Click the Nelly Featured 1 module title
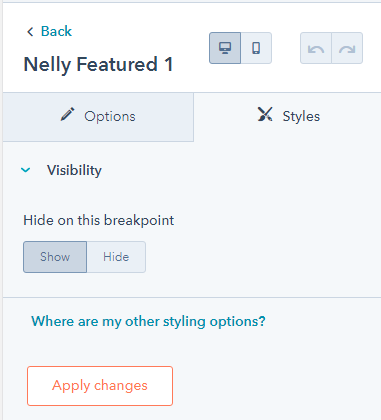Screen dimensions: 381x420 (x=98, y=64)
